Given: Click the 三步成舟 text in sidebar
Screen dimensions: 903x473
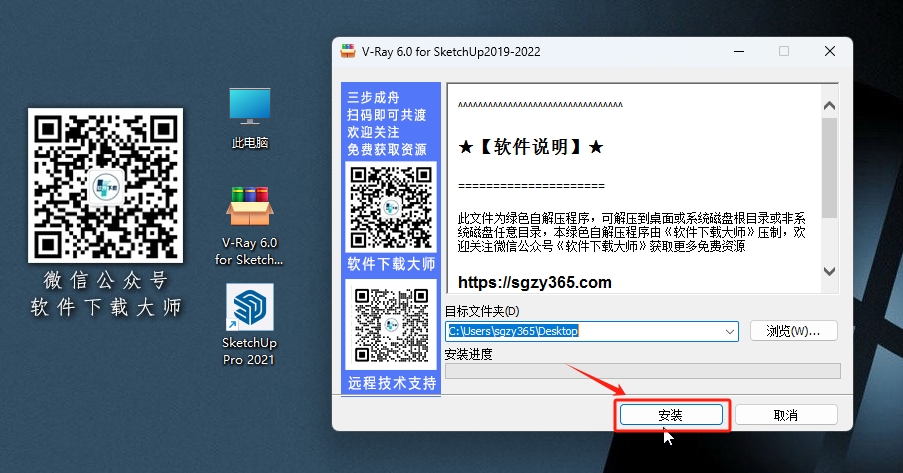Looking at the screenshot, I should (373, 97).
